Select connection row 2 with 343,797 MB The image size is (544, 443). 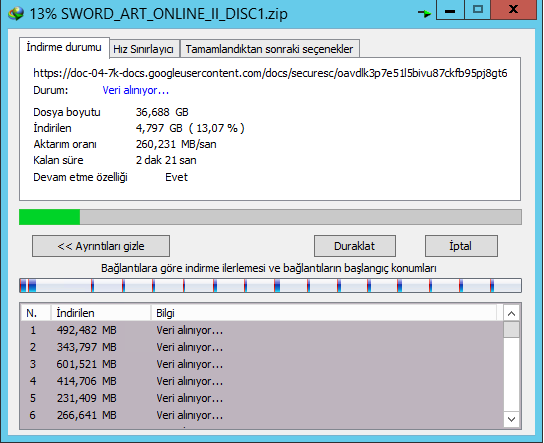point(262,347)
